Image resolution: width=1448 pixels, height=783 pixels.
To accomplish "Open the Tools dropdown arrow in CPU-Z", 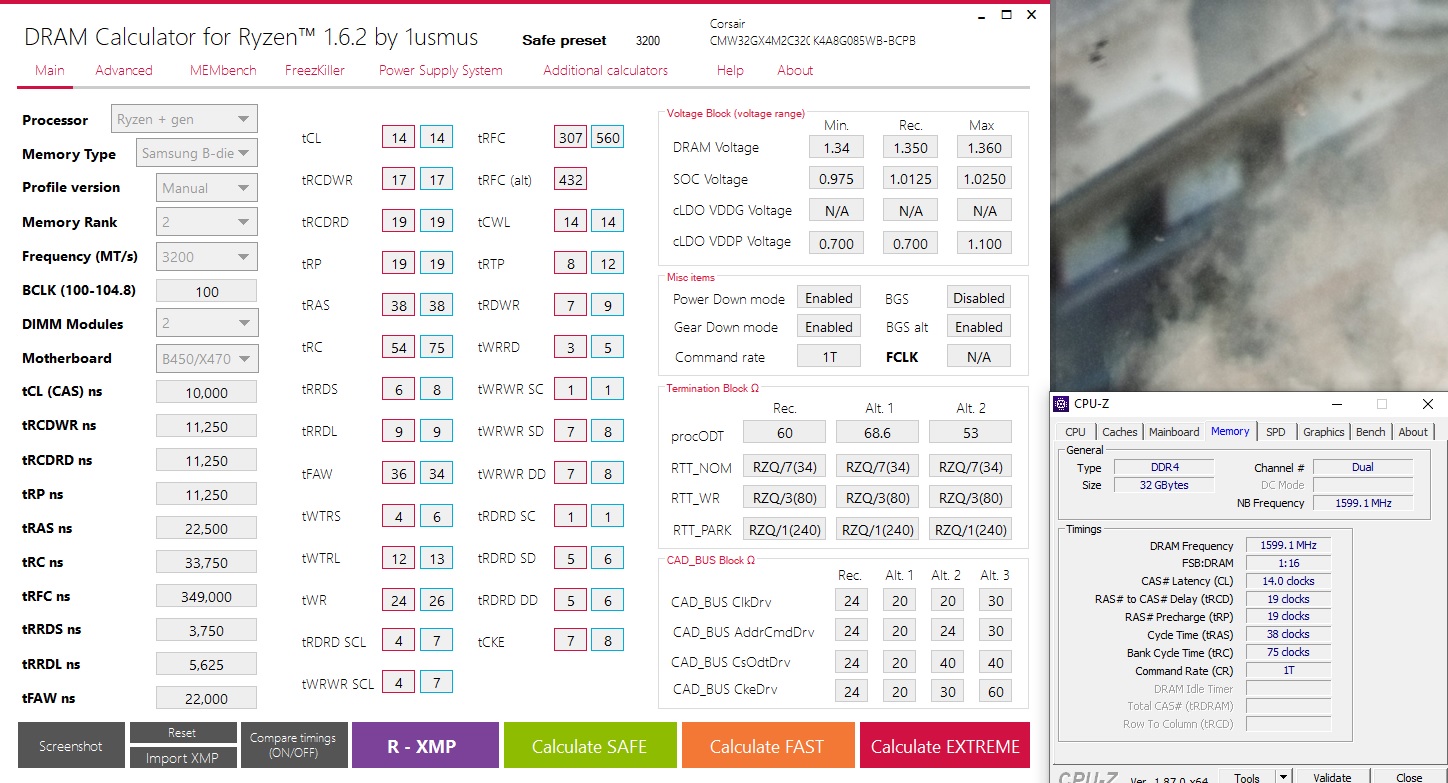I will coord(1282,777).
